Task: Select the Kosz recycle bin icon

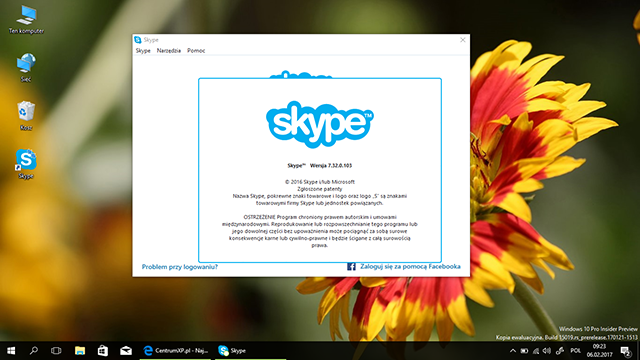Action: tap(26, 116)
